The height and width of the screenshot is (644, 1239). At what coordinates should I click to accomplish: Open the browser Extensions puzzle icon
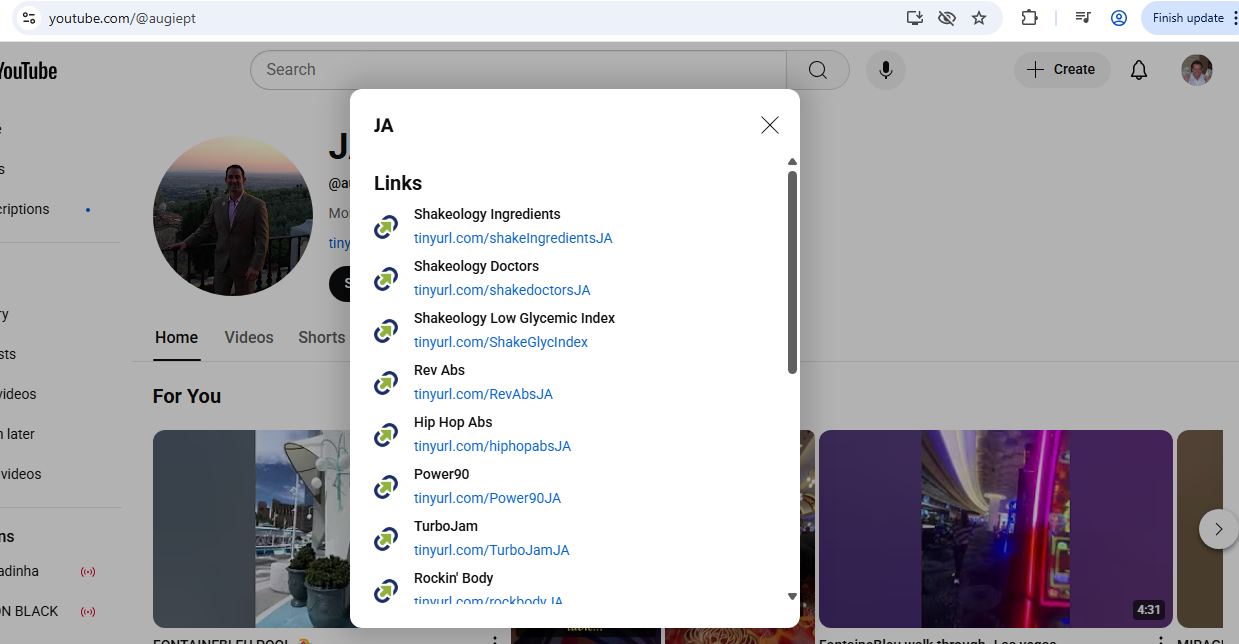pyautogui.click(x=1029, y=18)
